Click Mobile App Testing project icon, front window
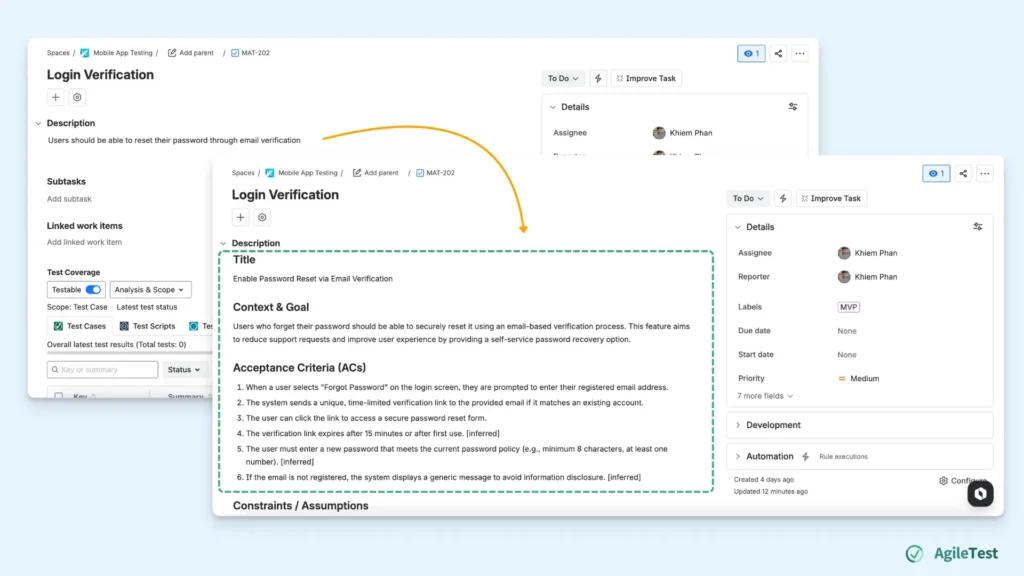The image size is (1024, 576). [x=270, y=173]
